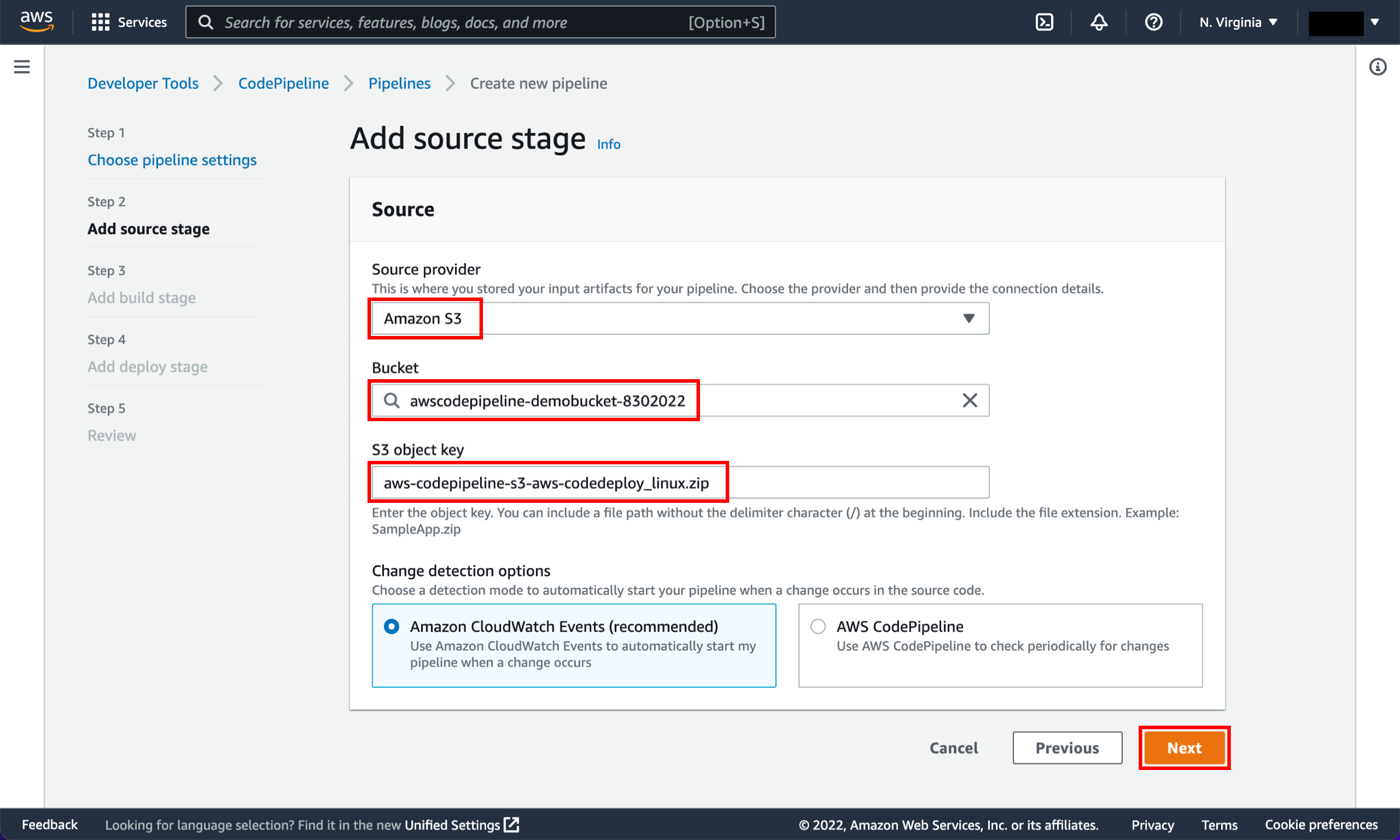The height and width of the screenshot is (840, 1400).
Task: Open Cookie preferences
Action: pos(1321,825)
